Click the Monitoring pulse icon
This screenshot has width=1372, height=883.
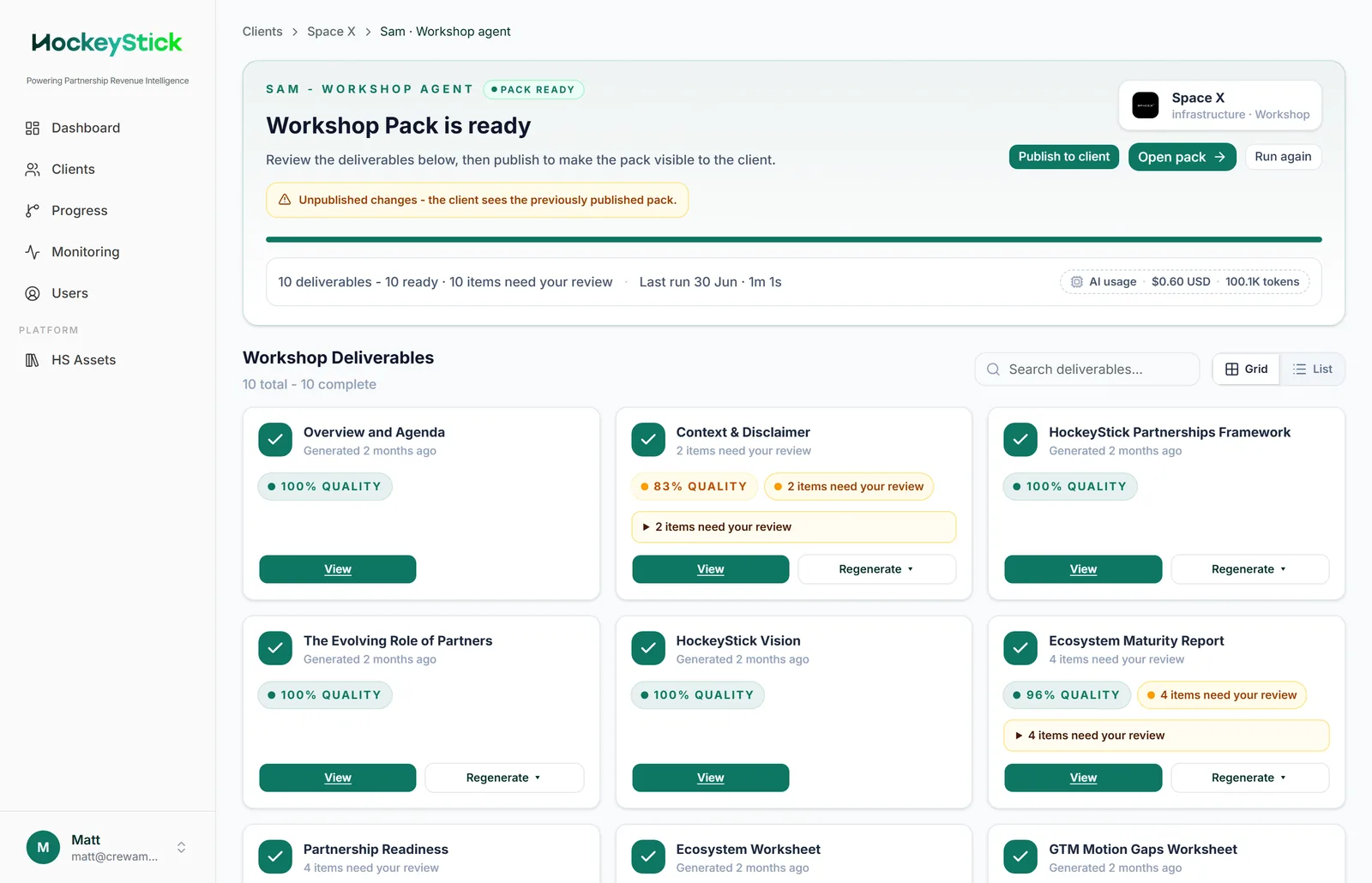point(33,252)
